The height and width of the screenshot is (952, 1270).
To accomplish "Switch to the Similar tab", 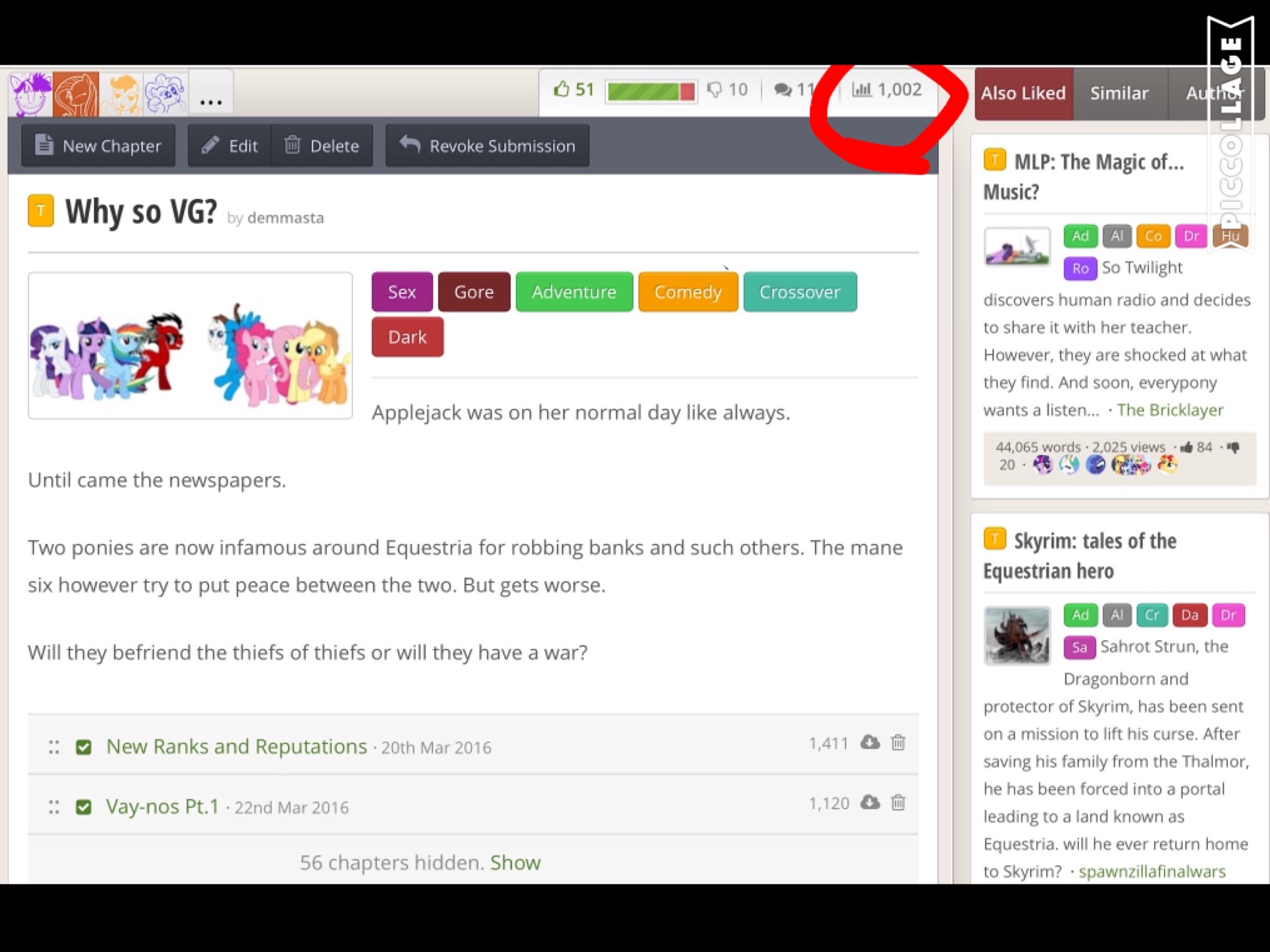I will pos(1120,94).
